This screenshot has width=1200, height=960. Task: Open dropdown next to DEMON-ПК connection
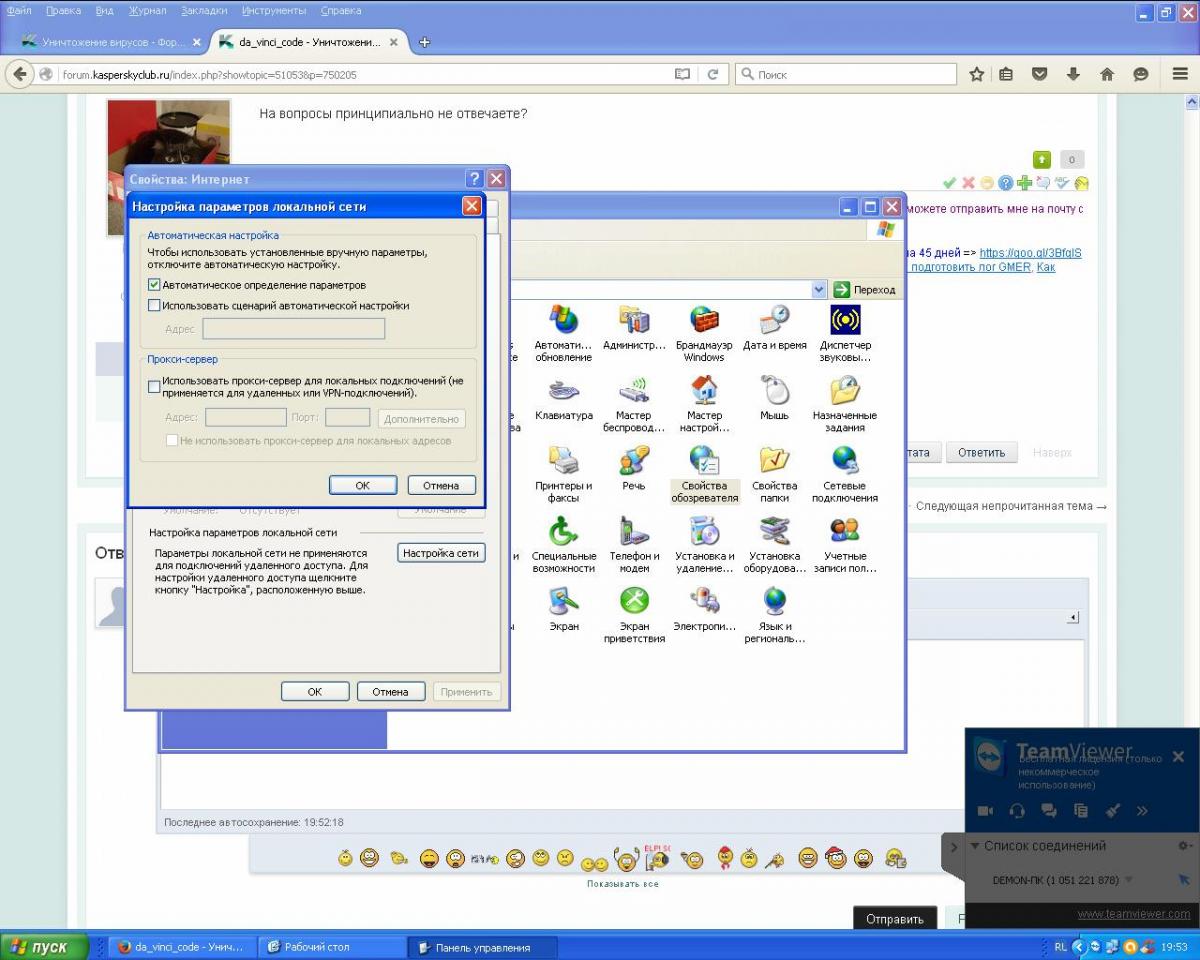pos(1129,880)
